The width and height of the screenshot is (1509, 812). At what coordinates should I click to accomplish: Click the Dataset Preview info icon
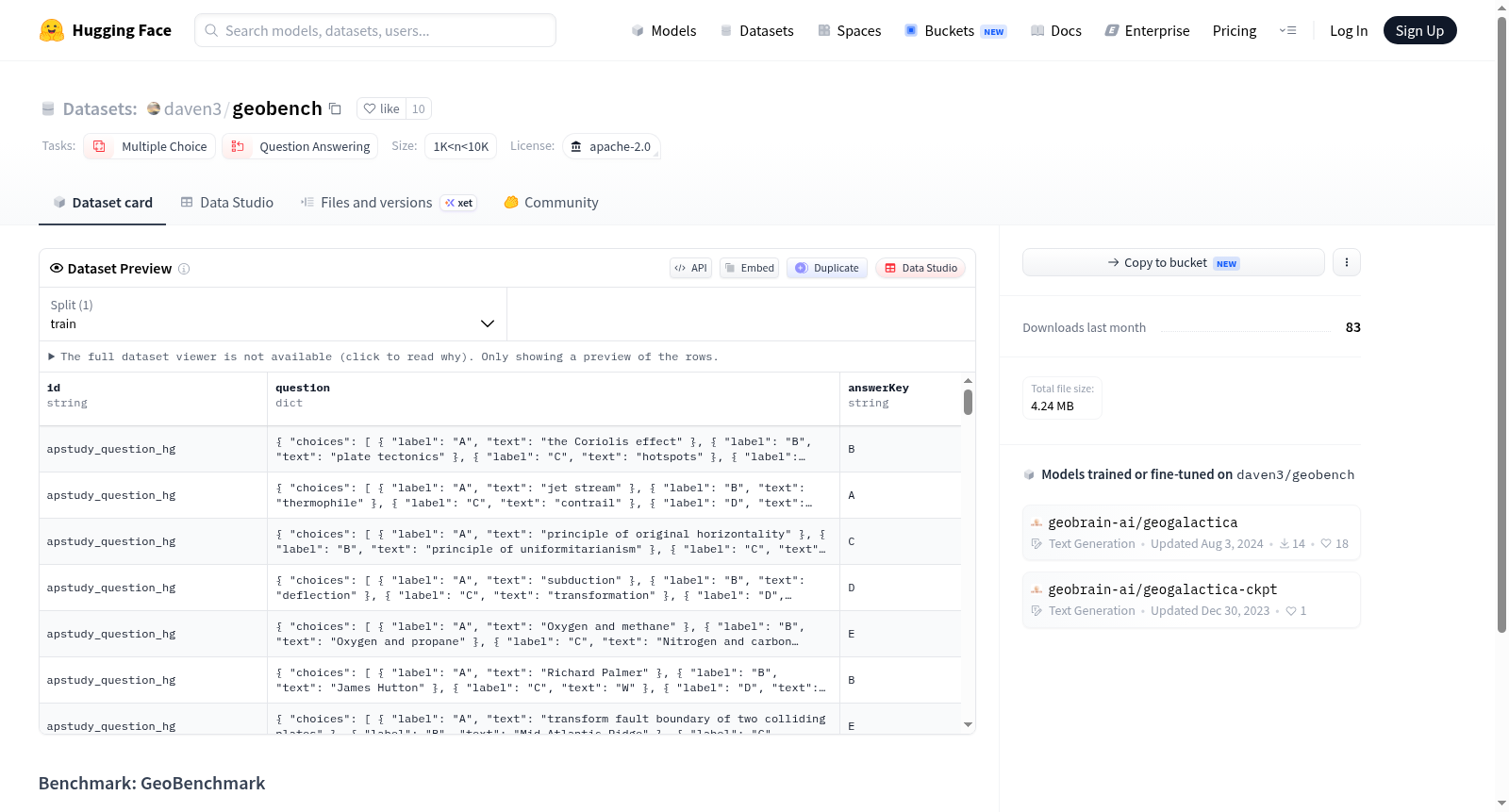pyautogui.click(x=184, y=269)
